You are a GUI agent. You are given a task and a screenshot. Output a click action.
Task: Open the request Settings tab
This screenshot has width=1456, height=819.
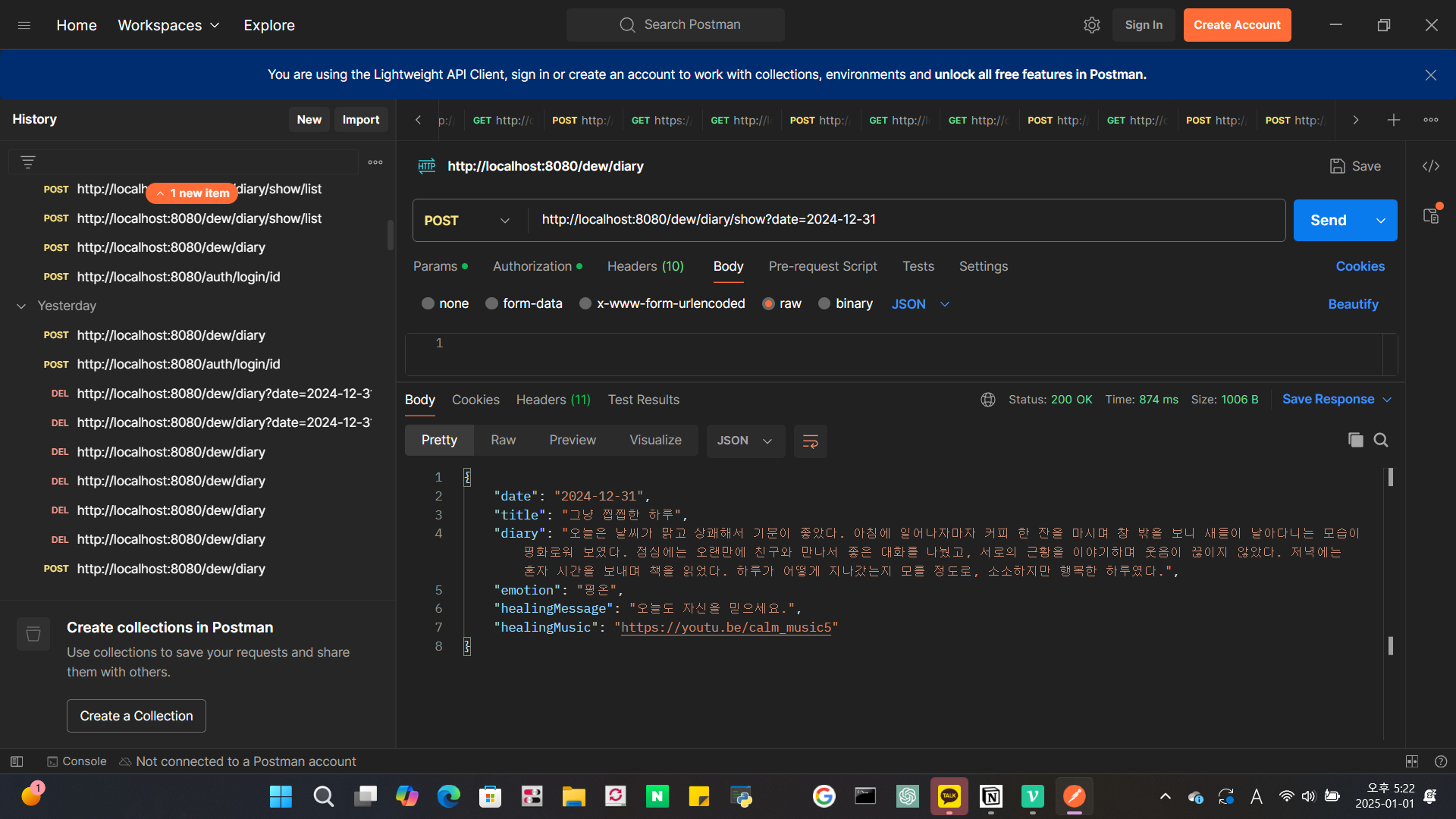coord(984,266)
